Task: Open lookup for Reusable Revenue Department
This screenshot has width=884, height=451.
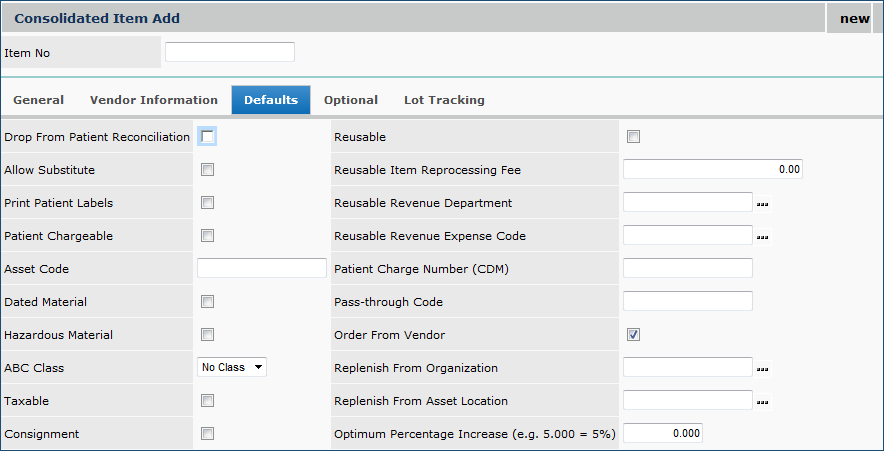Action: [x=763, y=204]
